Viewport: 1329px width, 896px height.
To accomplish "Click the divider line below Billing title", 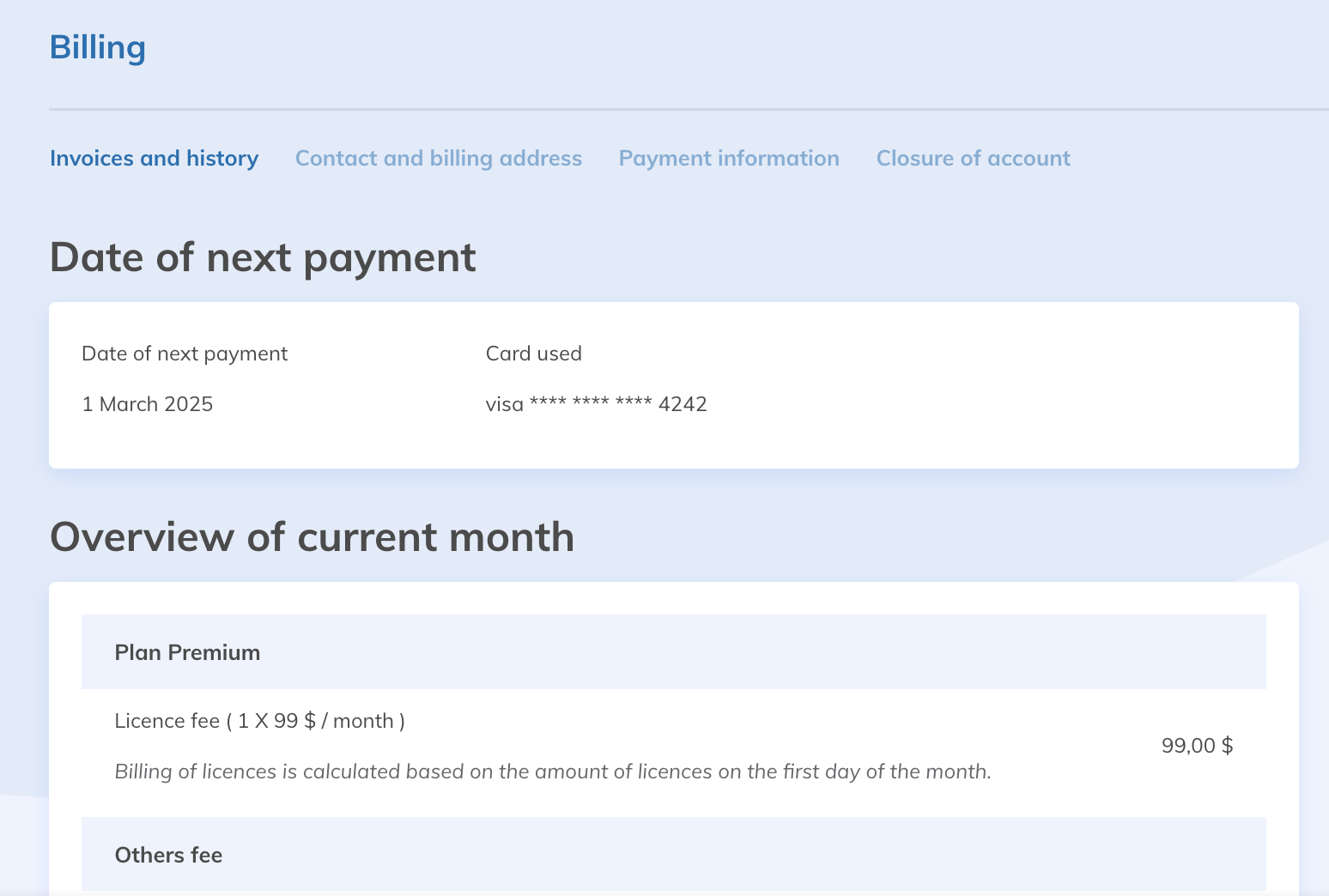I will [x=687, y=110].
